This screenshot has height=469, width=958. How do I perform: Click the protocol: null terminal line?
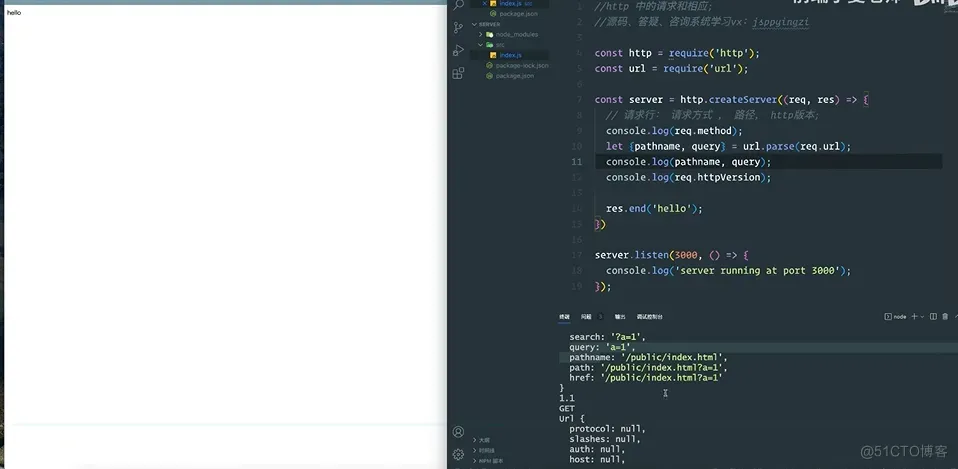click(x=607, y=429)
